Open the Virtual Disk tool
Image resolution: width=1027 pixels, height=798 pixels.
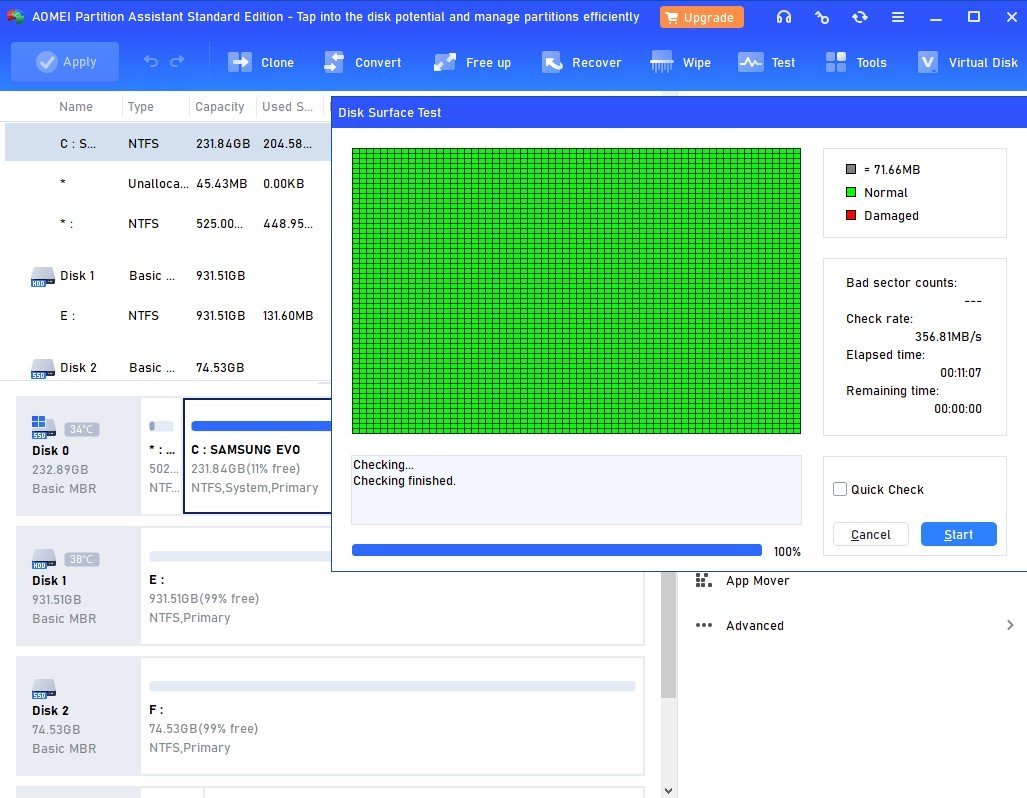coord(966,62)
